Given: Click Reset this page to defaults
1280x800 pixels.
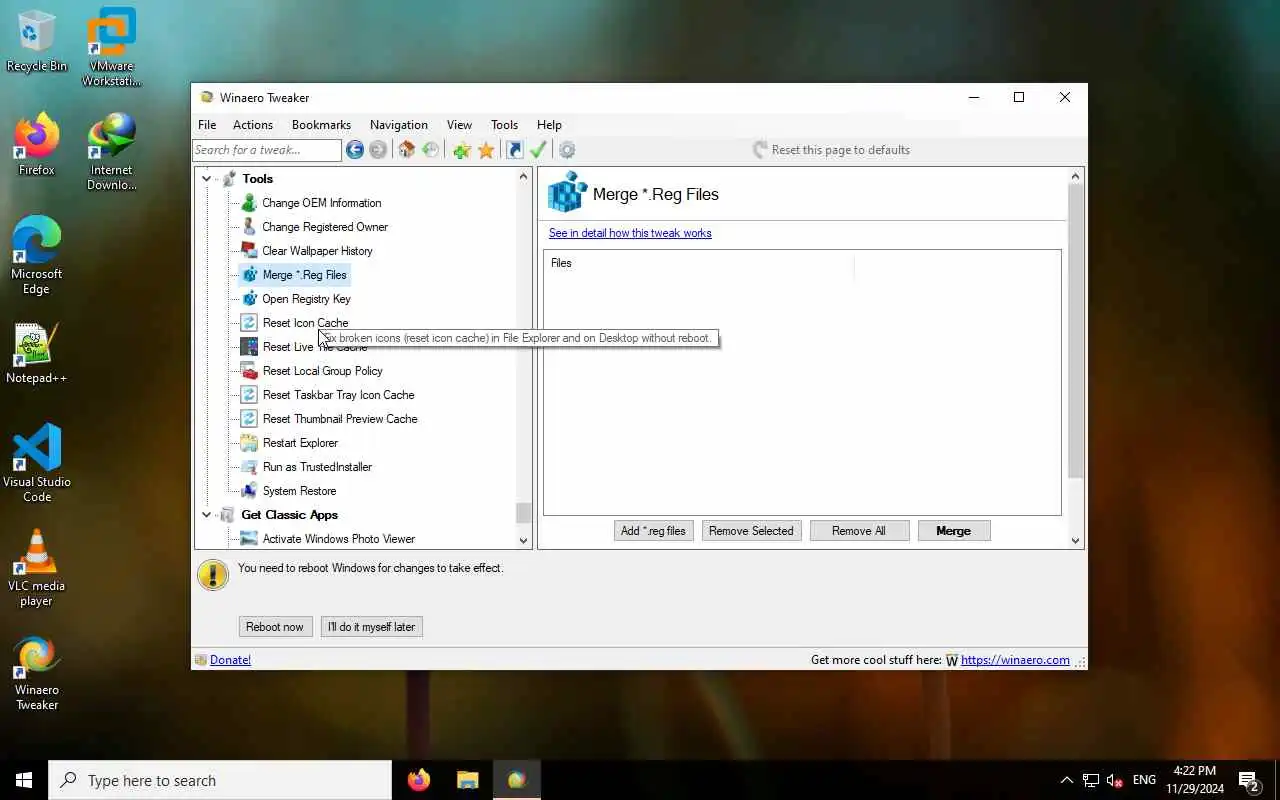Looking at the screenshot, I should (831, 150).
